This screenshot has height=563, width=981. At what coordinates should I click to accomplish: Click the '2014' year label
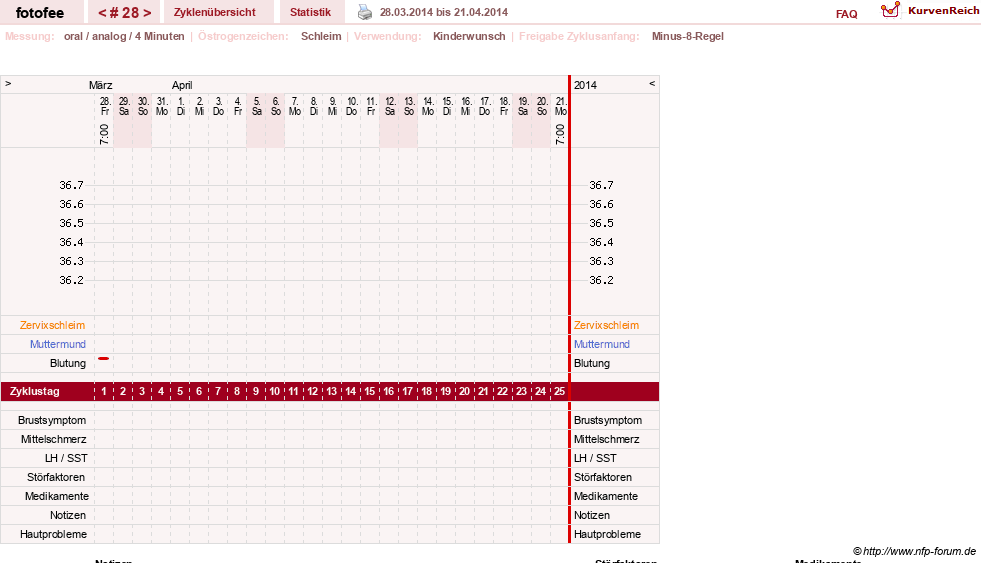pyautogui.click(x=586, y=85)
